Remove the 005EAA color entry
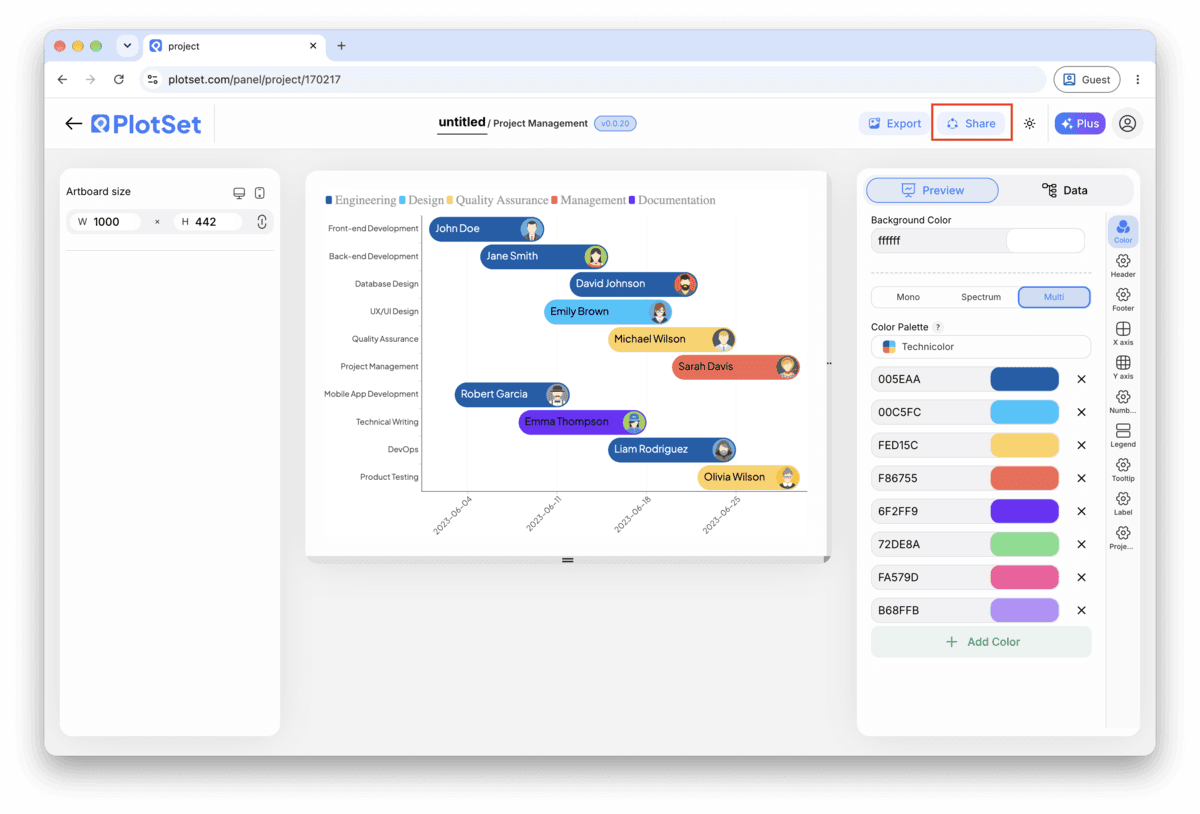Screen dimensions: 1200x814 pyautogui.click(x=1081, y=379)
